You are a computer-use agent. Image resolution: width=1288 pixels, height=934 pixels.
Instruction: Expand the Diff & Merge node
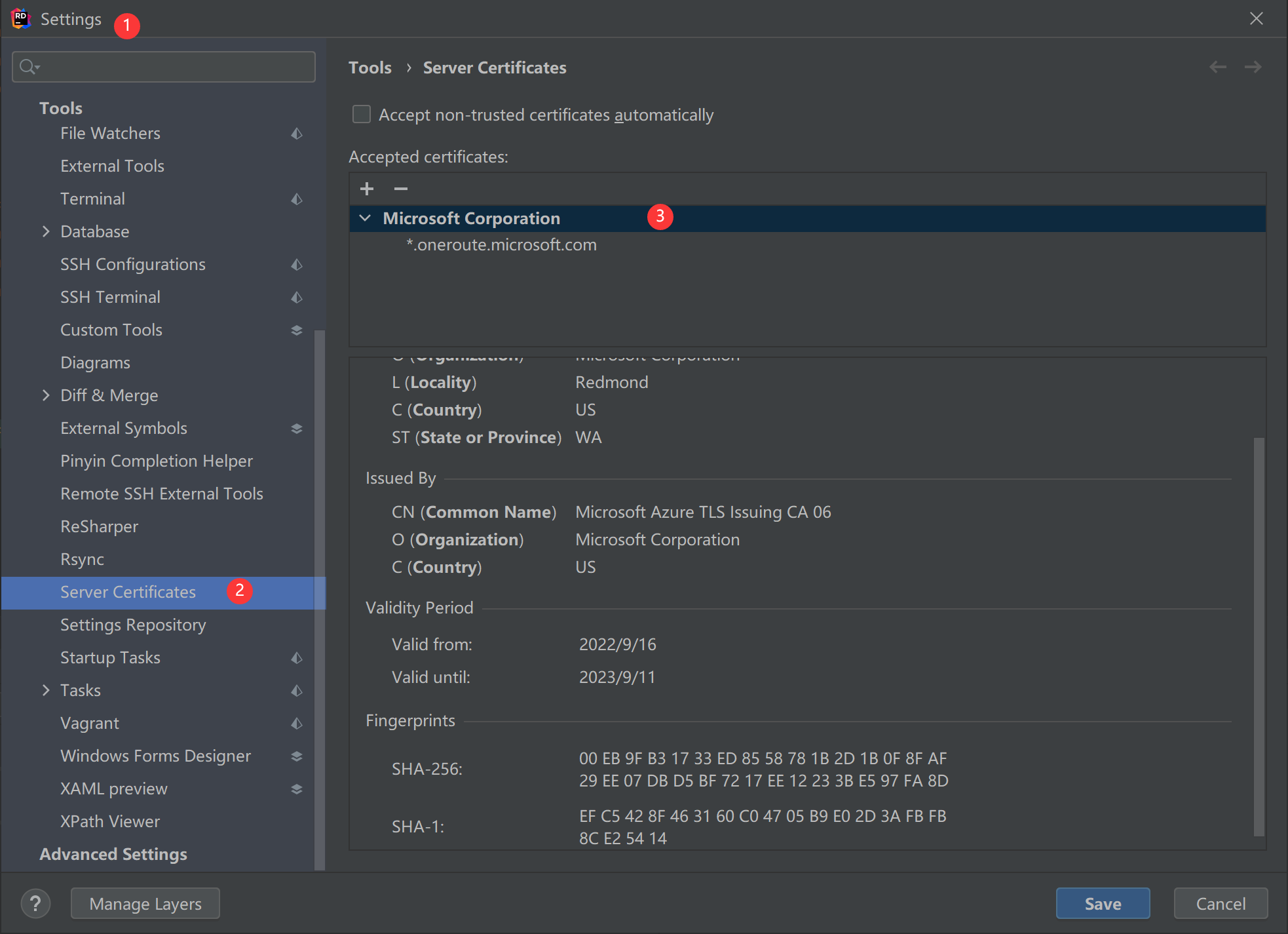click(46, 395)
